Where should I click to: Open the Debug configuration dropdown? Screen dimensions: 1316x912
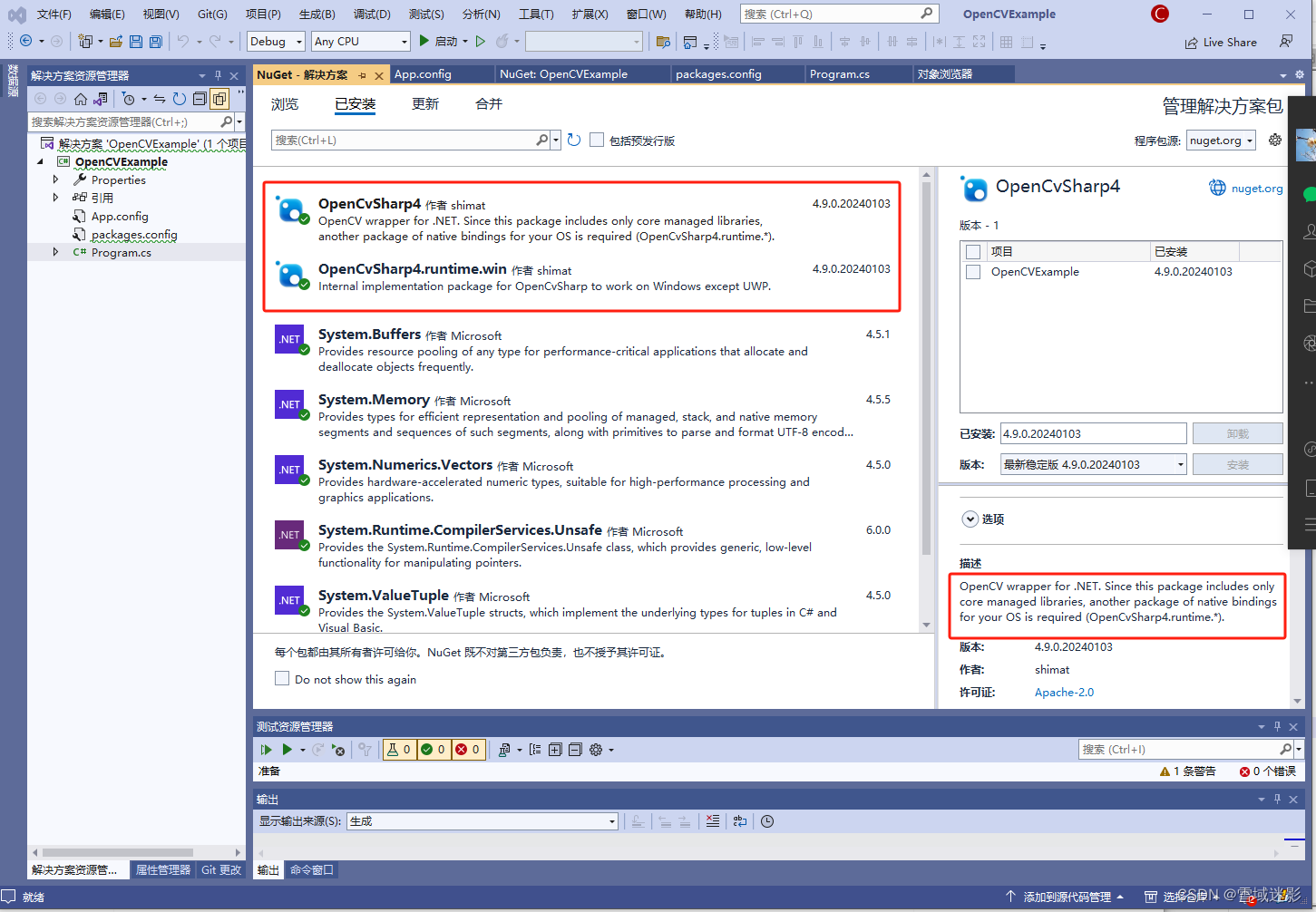276,42
